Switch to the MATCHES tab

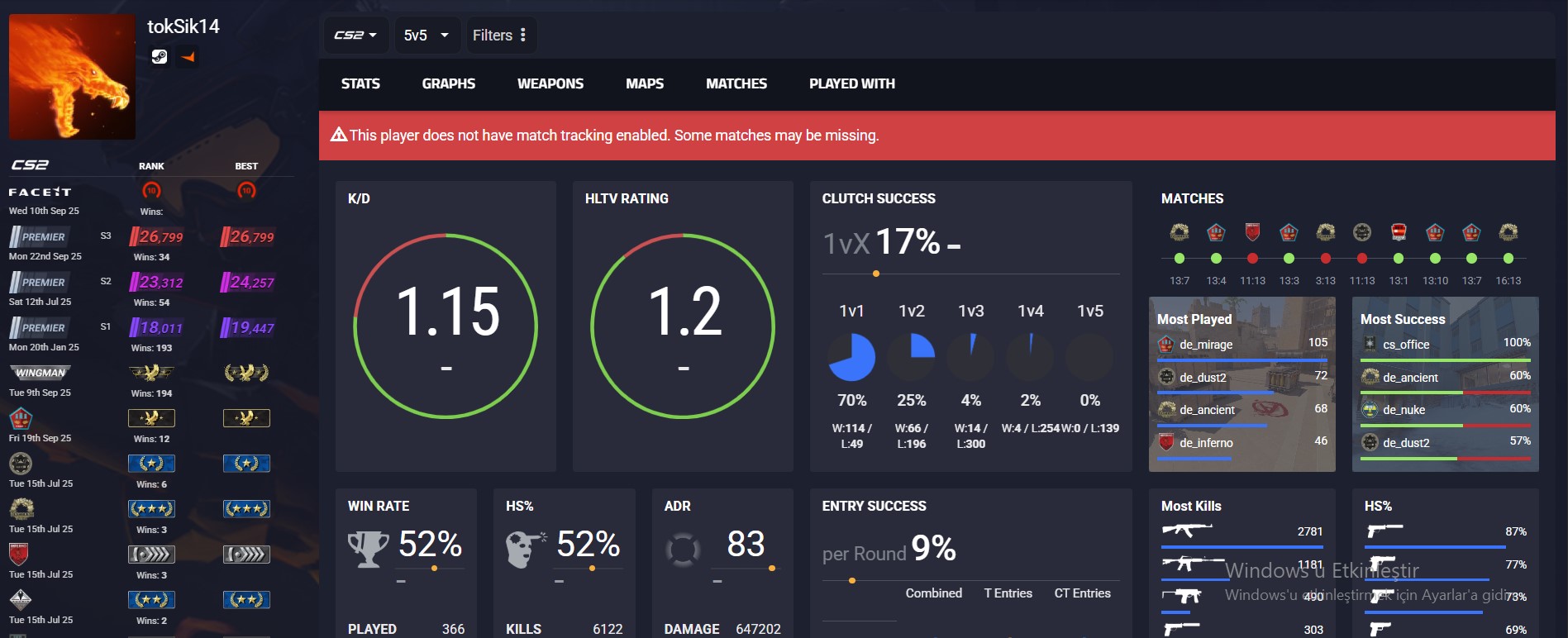pyautogui.click(x=736, y=83)
